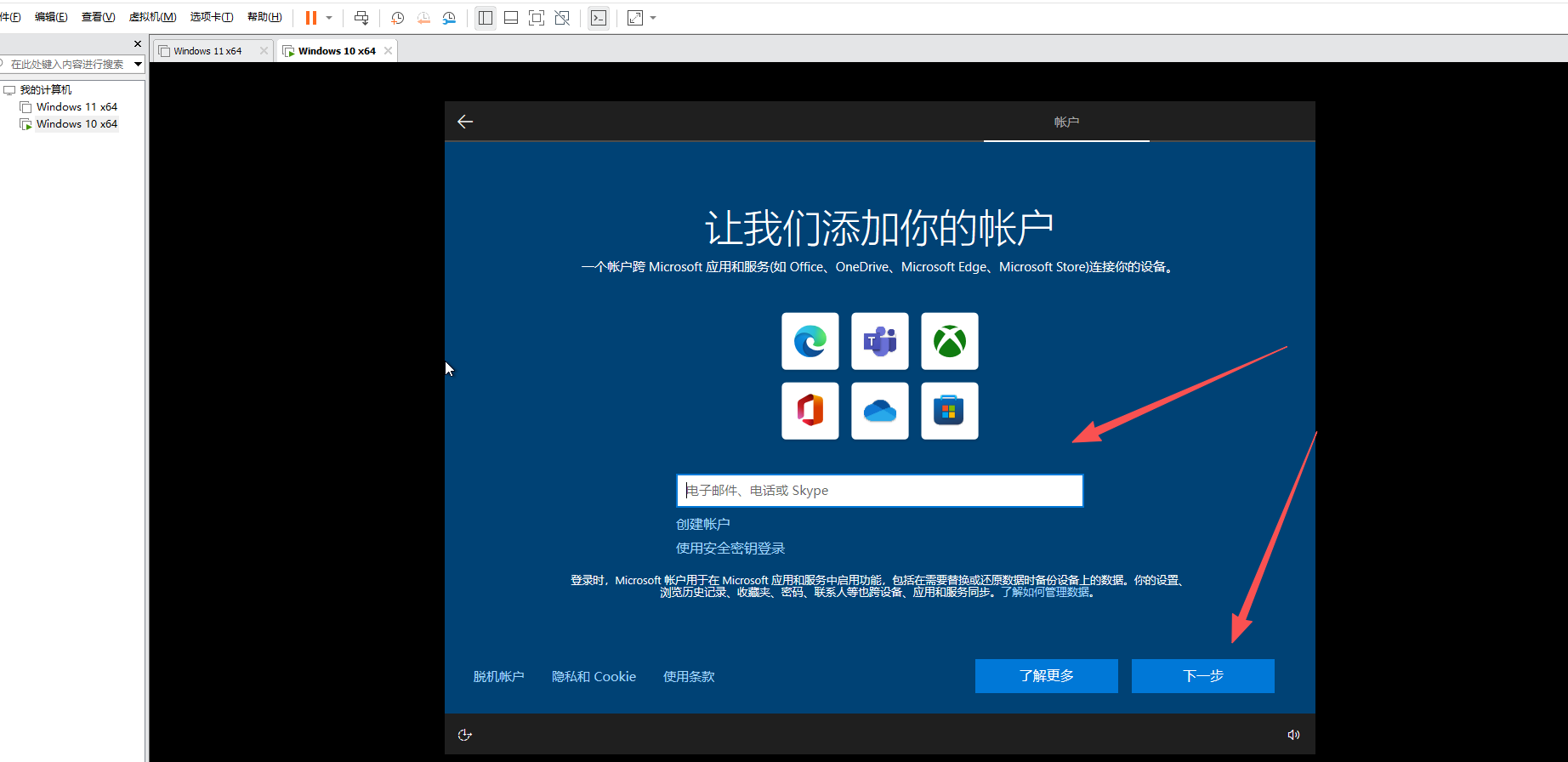The height and width of the screenshot is (762, 1568).
Task: Click the 帐户 setup step tab
Action: [1066, 122]
